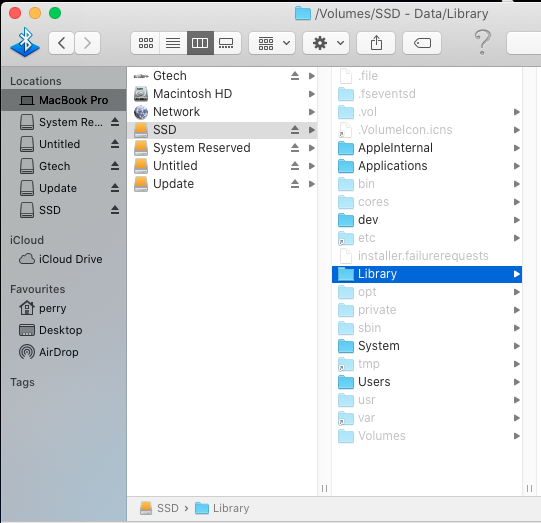This screenshot has height=523, width=541.
Task: Click the search field in toolbar
Action: pyautogui.click(x=524, y=43)
